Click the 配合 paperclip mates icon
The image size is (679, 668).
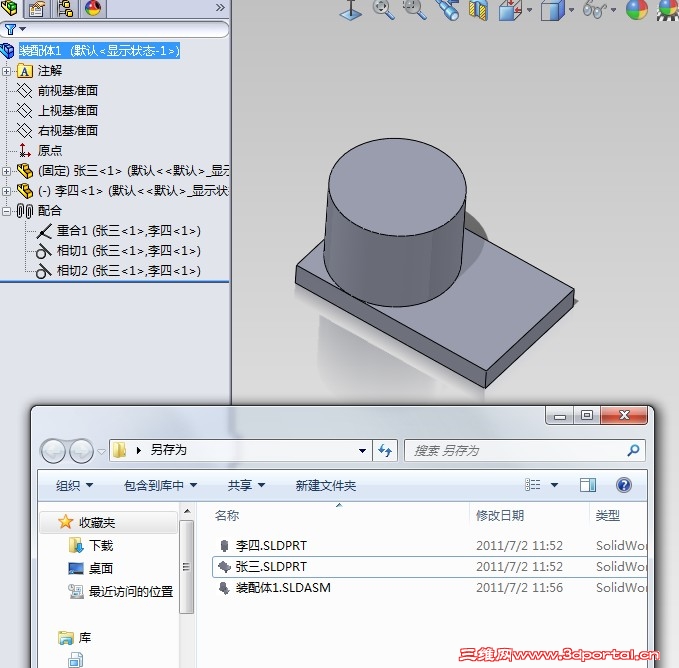(x=25, y=211)
